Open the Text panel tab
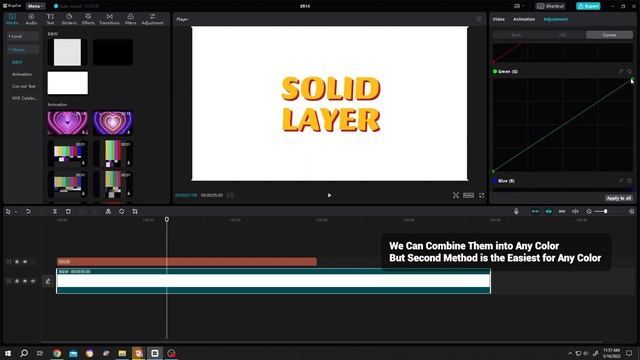 50,19
